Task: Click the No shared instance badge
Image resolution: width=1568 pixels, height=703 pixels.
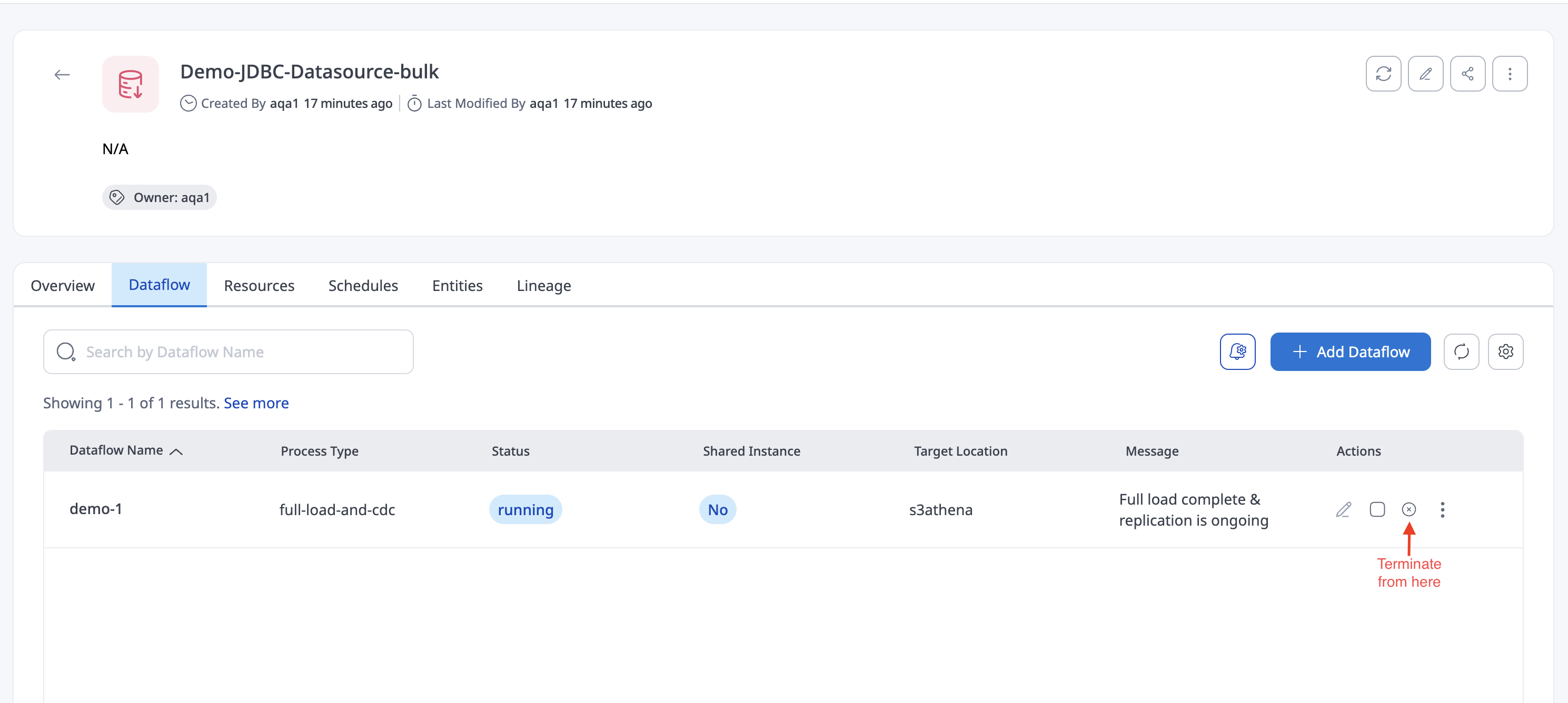Action: [717, 509]
